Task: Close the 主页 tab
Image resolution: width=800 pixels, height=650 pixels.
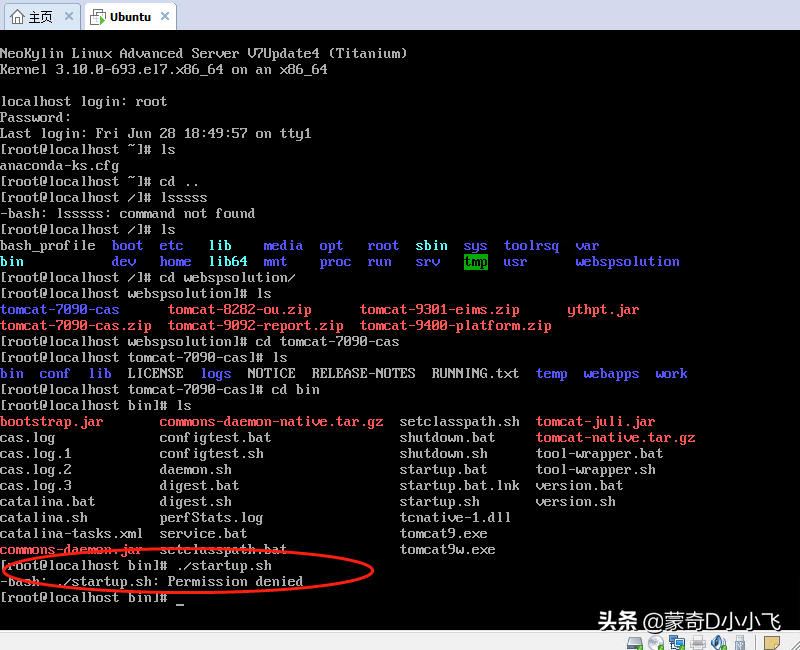Action: point(69,16)
